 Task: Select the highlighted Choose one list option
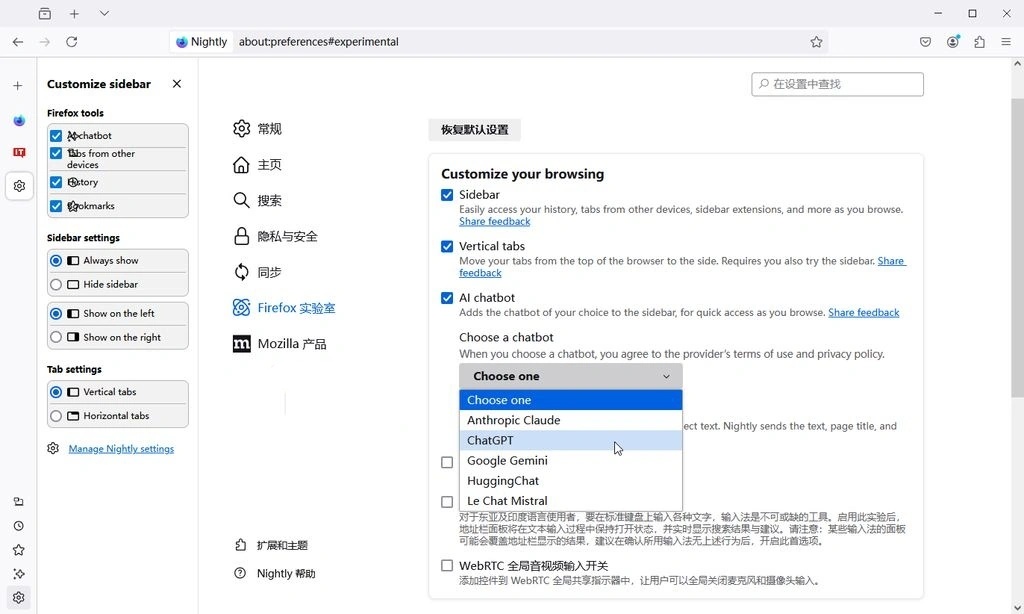click(x=571, y=400)
